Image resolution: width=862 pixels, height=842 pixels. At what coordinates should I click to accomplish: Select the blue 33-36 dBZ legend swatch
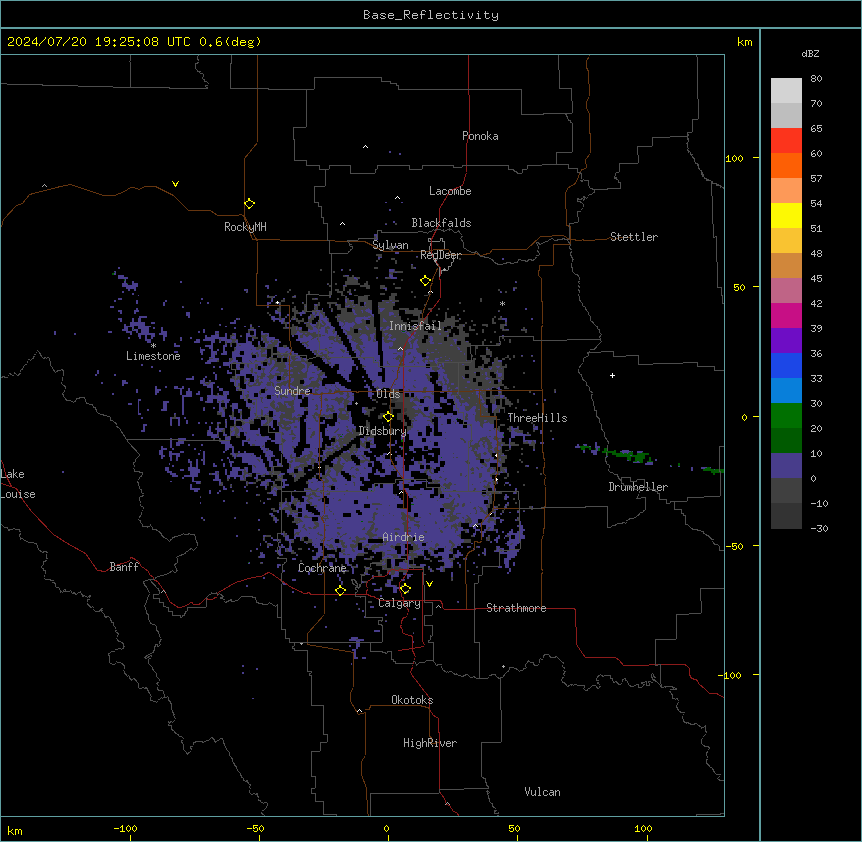pyautogui.click(x=786, y=365)
